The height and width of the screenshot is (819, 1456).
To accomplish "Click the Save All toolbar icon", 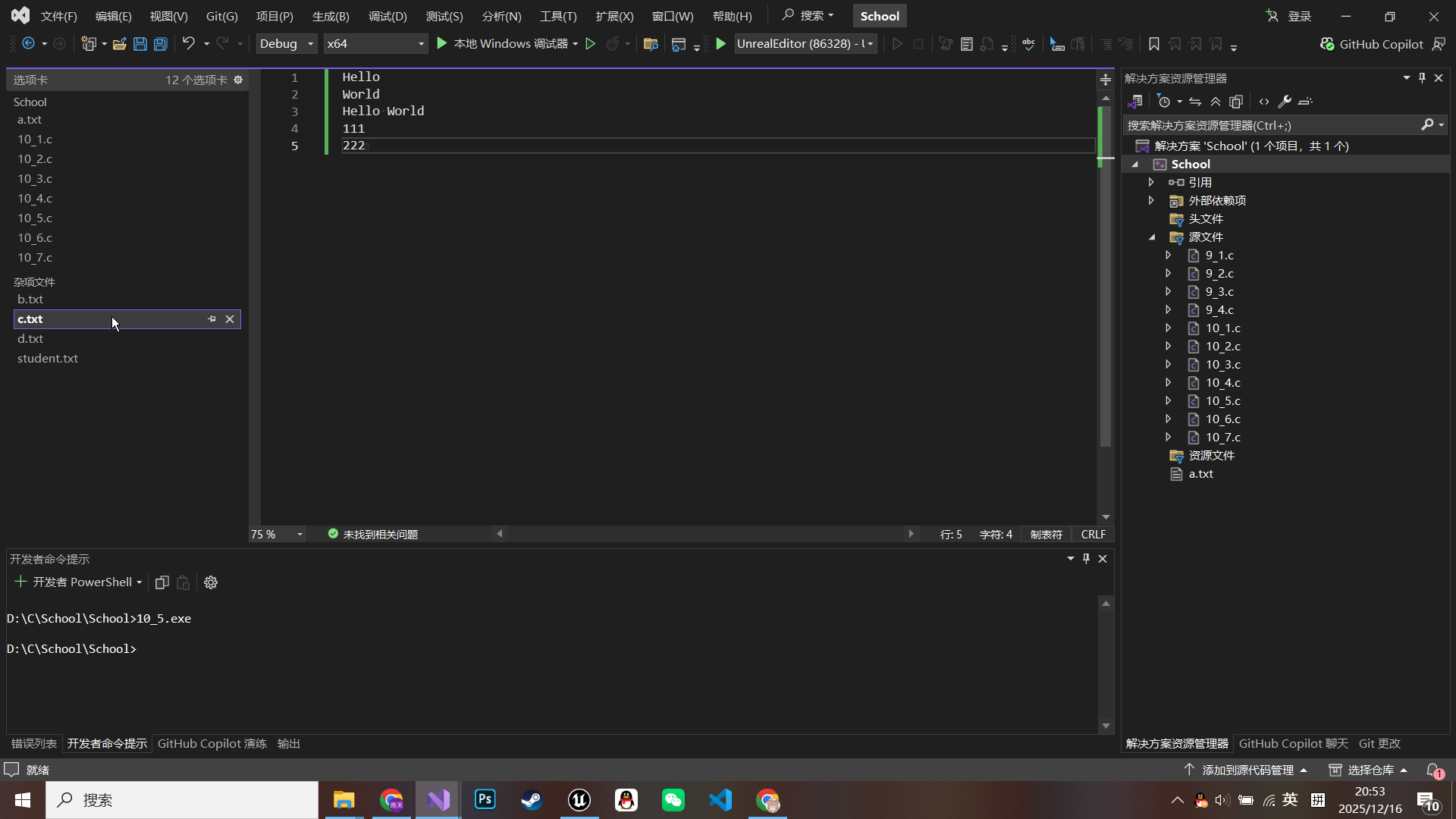I will pyautogui.click(x=160, y=44).
